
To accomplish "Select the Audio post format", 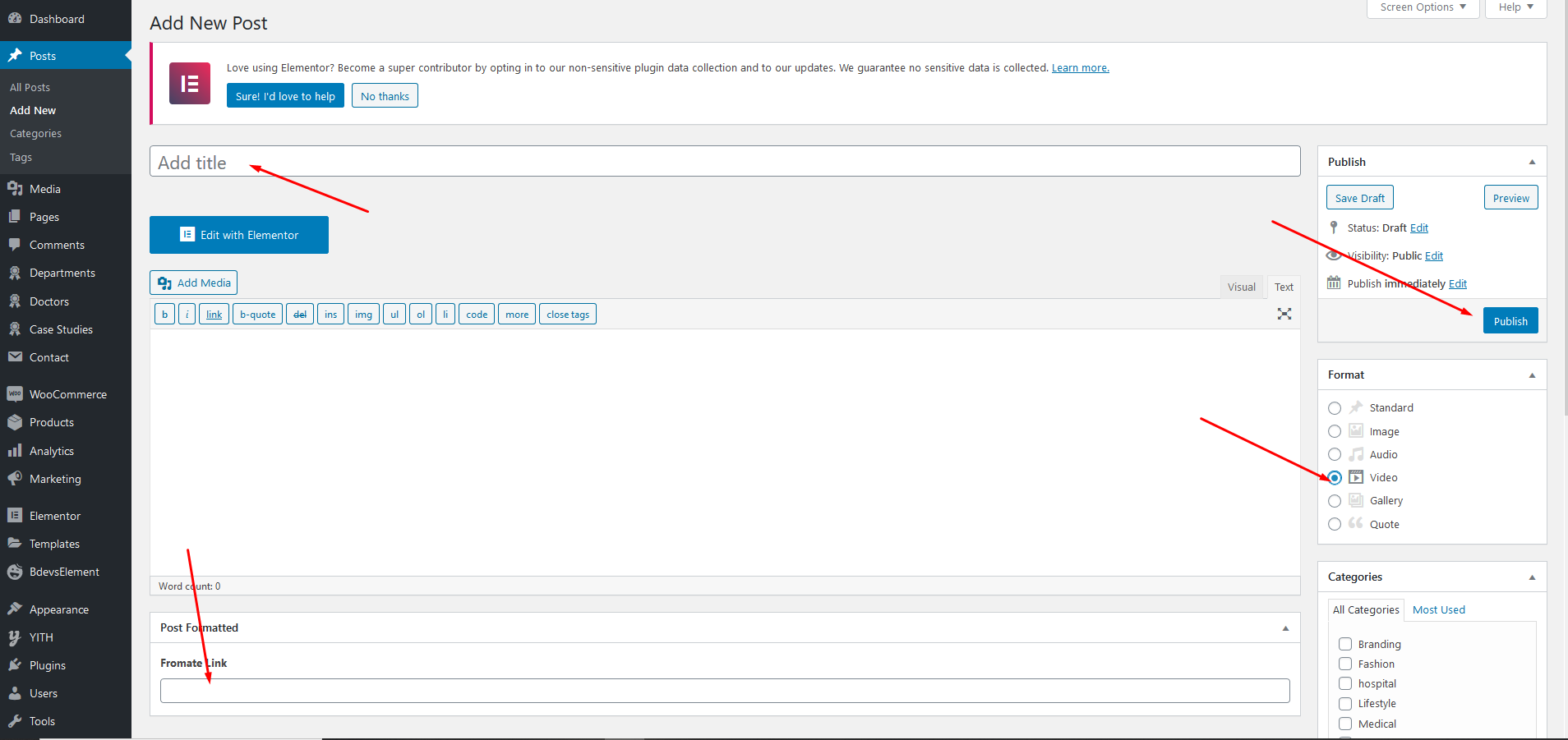I will [x=1335, y=454].
